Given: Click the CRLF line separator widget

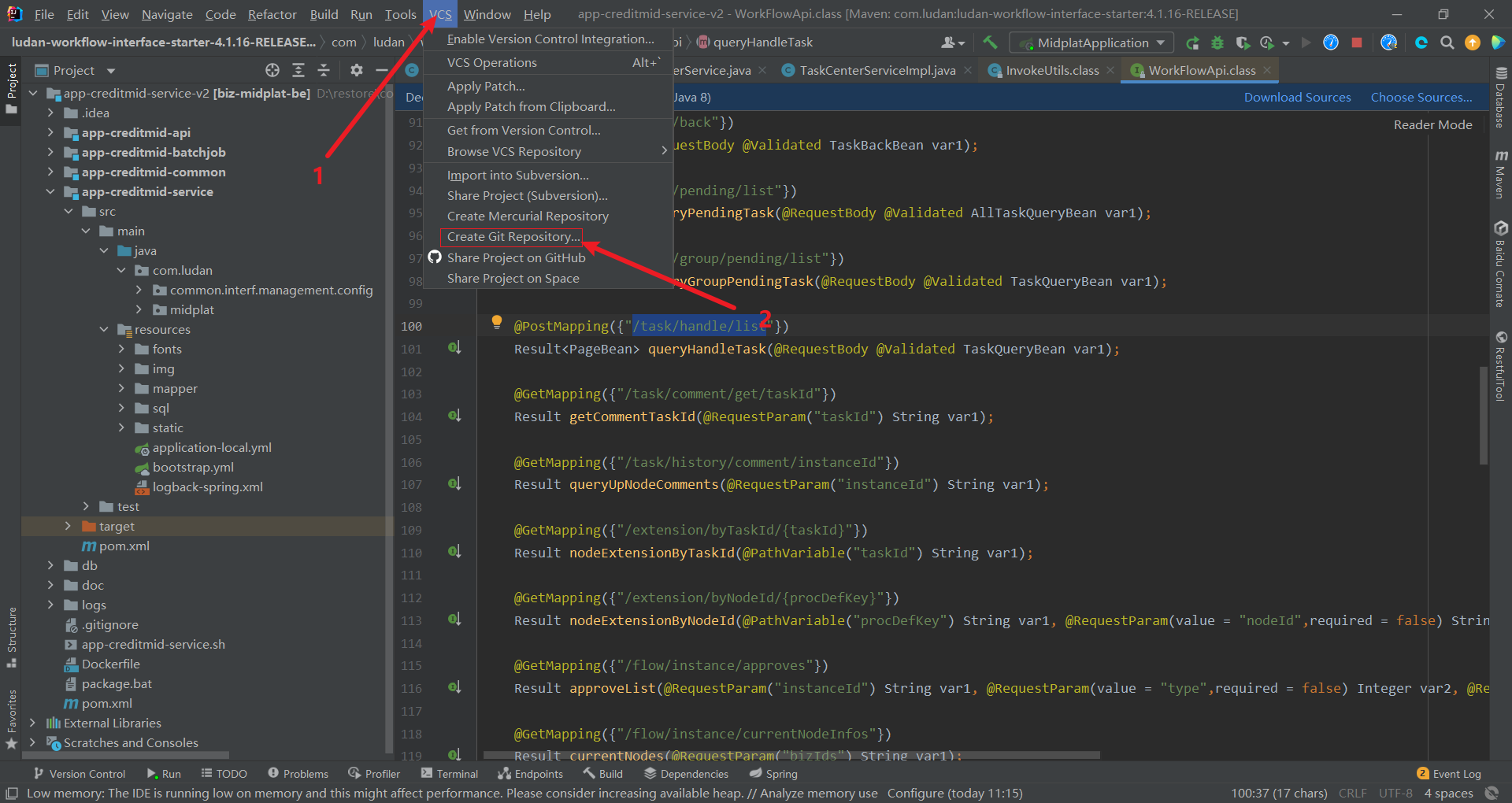Looking at the screenshot, I should [x=1353, y=793].
